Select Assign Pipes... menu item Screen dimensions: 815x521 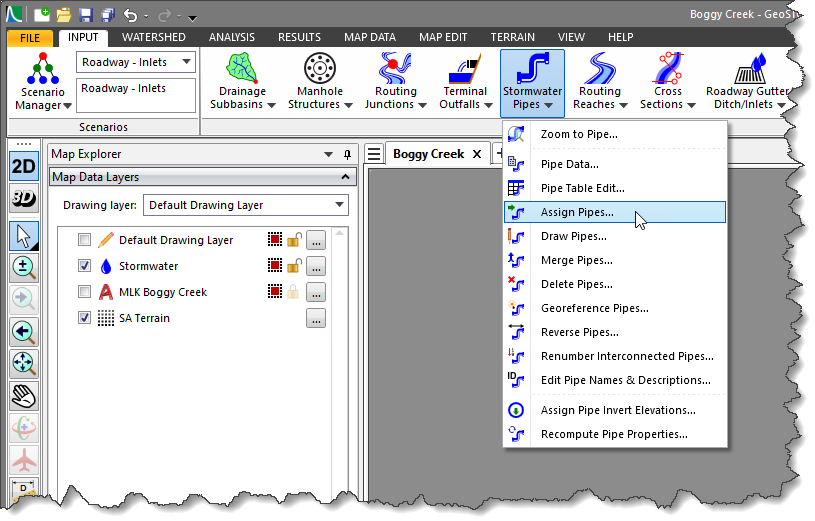click(615, 212)
